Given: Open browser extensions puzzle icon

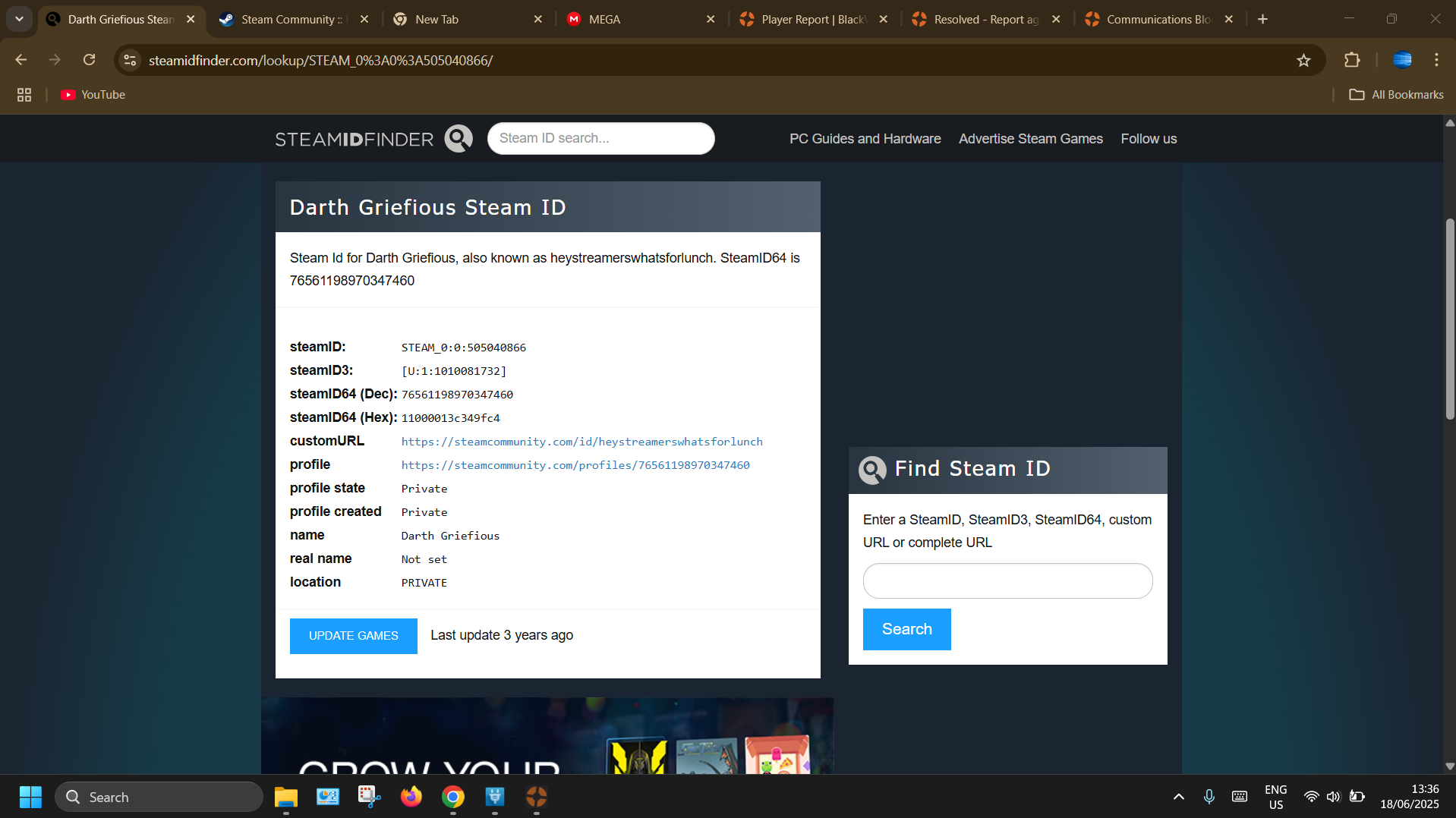Looking at the screenshot, I should coord(1352,60).
